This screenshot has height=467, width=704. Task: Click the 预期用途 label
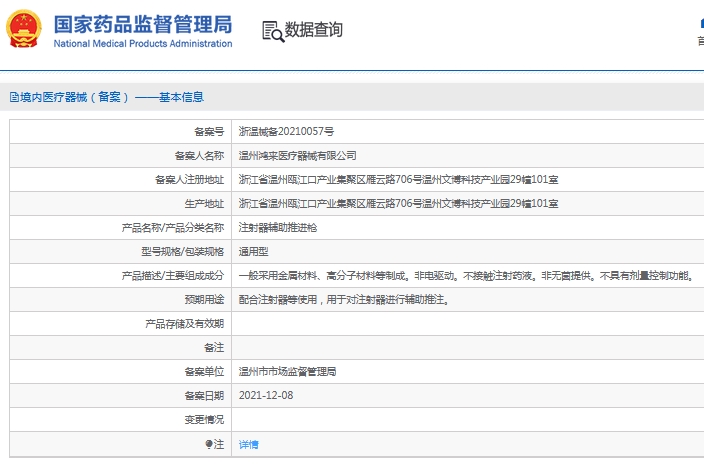[204, 300]
